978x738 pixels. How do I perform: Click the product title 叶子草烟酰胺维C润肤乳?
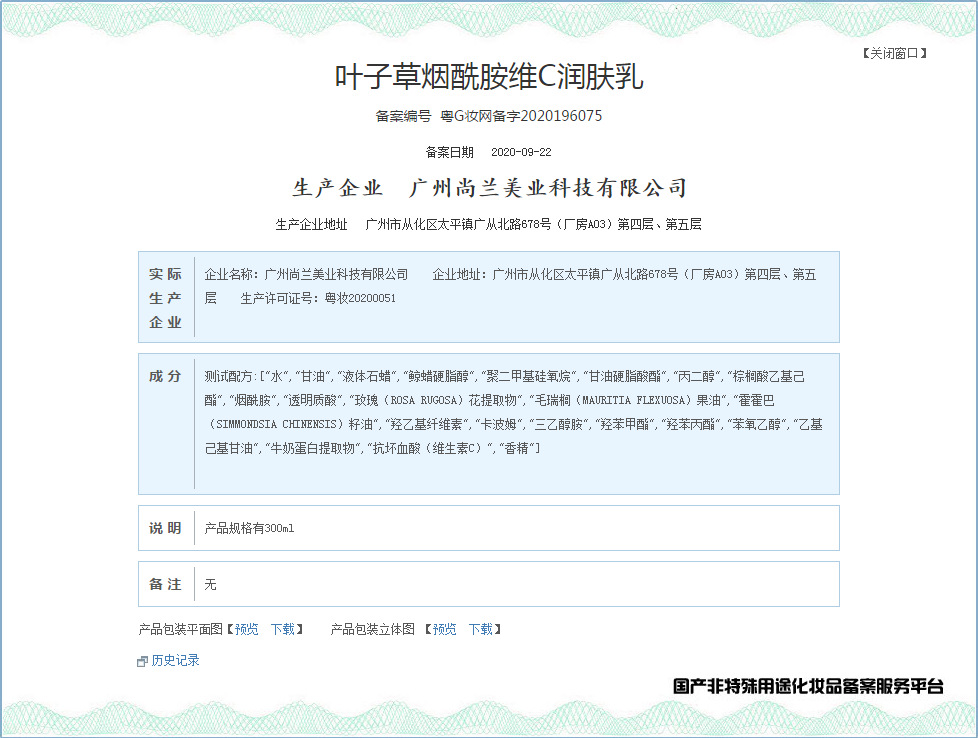489,77
